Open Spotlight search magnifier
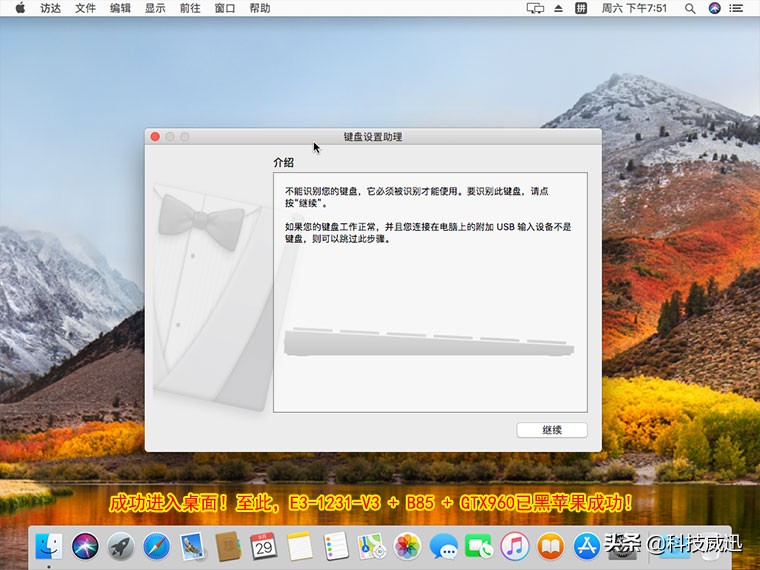The height and width of the screenshot is (570, 760). tap(690, 8)
